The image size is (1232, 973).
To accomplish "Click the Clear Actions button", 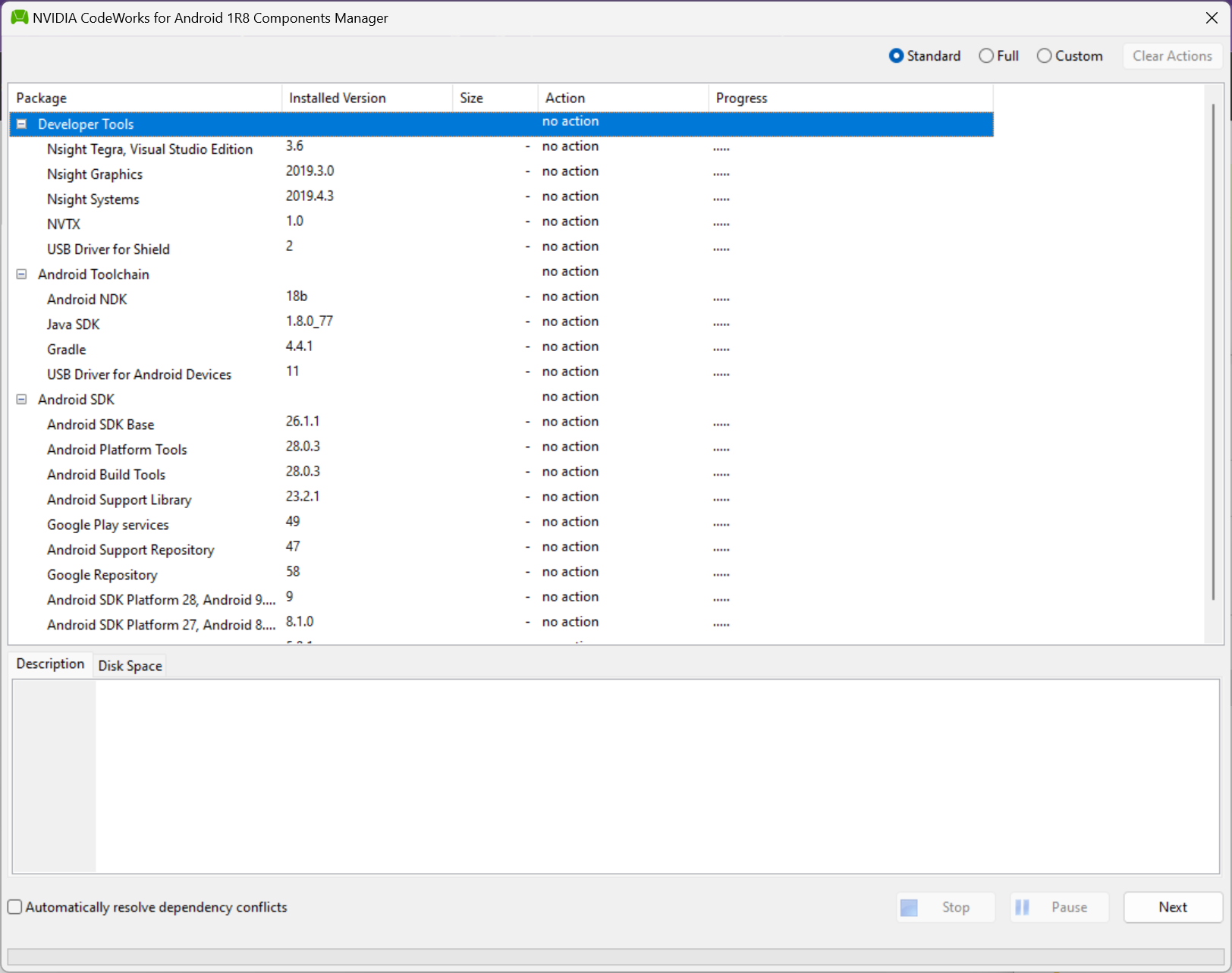I will (x=1172, y=56).
